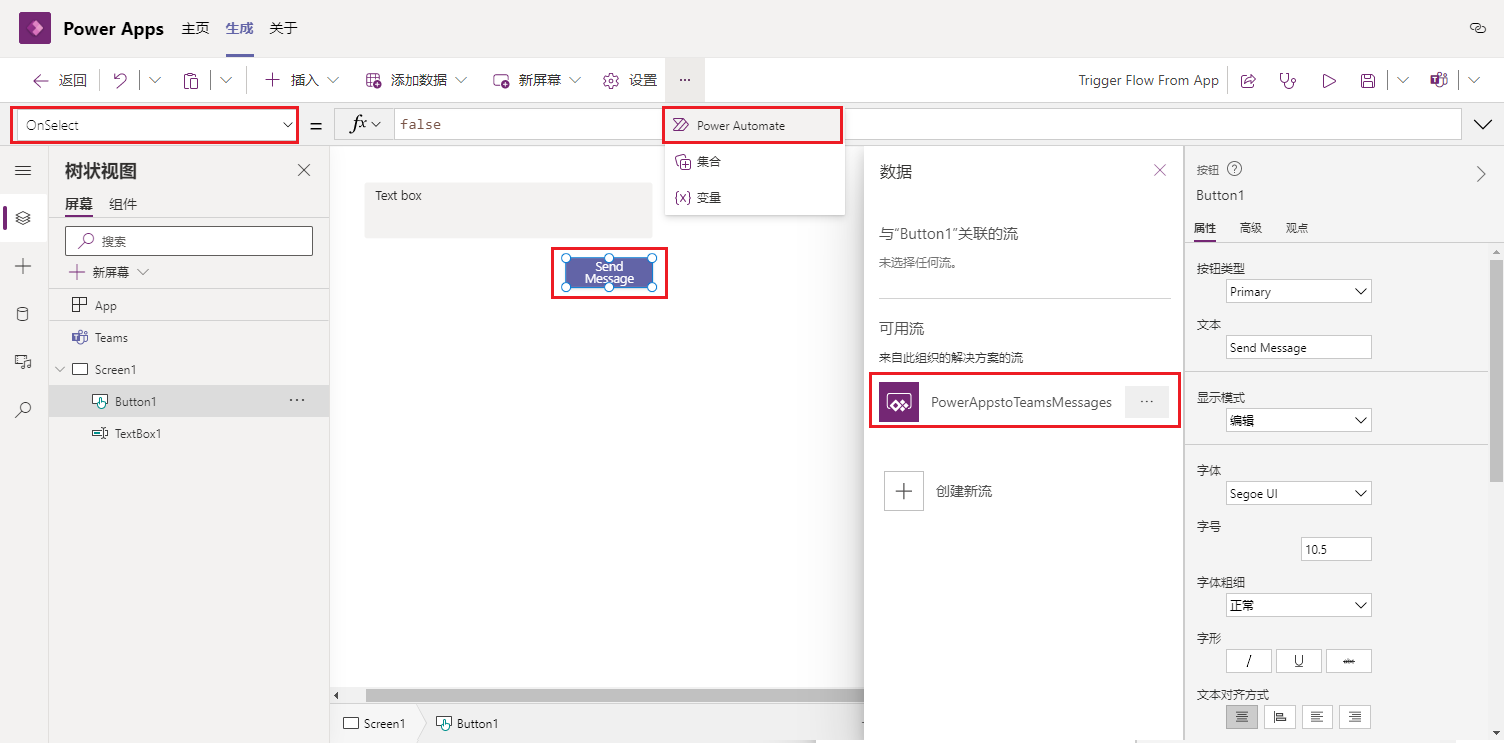1504x743 pixels.
Task: Switch to the 观点 tab
Action: click(1297, 228)
